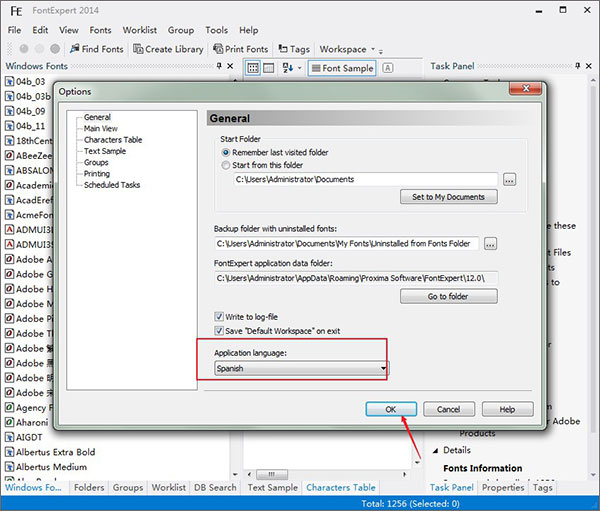The image size is (600, 511).
Task: Open the Application language dropdown
Action: (x=302, y=368)
